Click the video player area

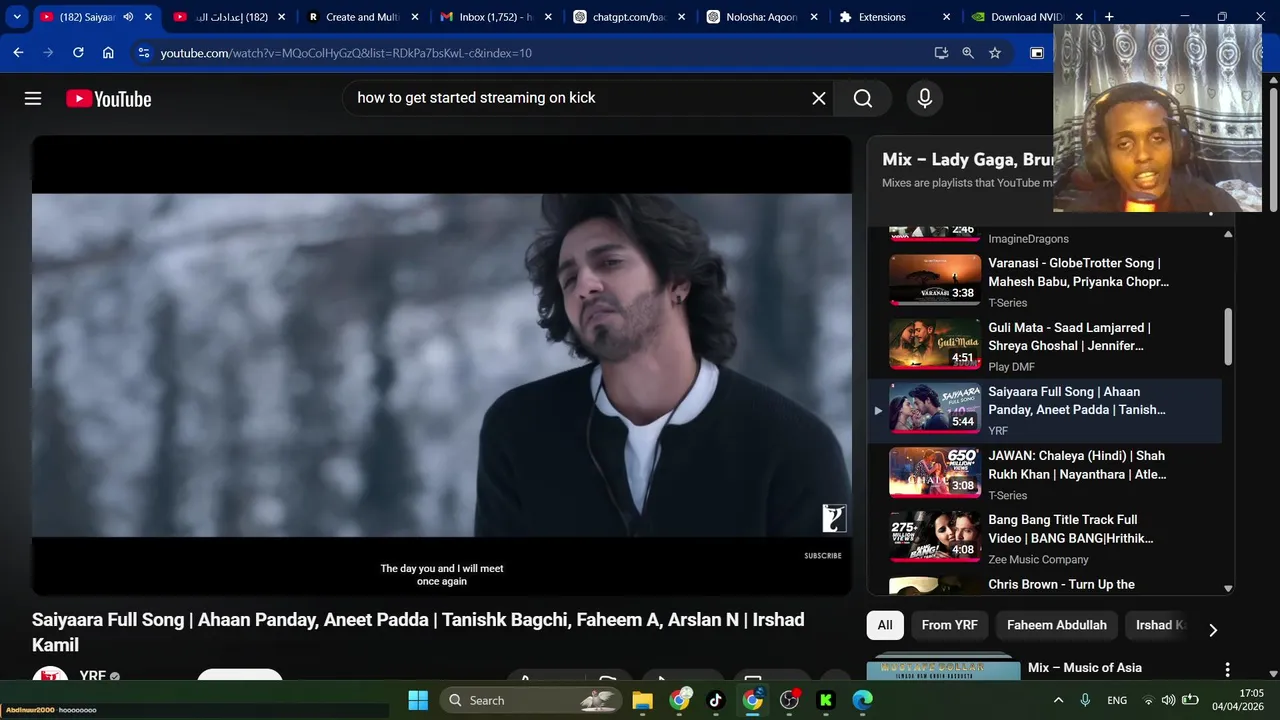(x=442, y=365)
